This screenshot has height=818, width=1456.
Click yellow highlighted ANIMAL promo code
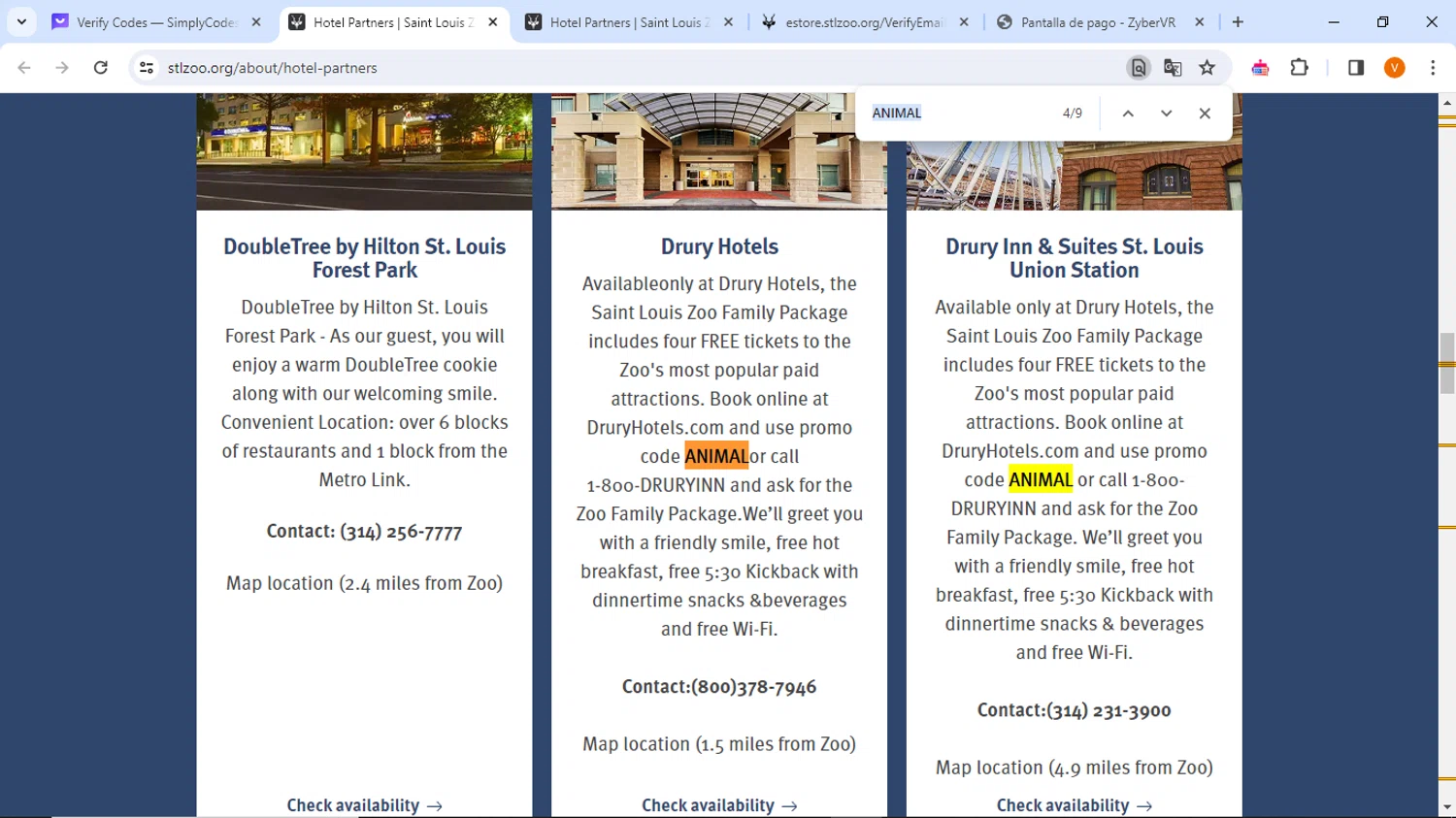point(1041,479)
